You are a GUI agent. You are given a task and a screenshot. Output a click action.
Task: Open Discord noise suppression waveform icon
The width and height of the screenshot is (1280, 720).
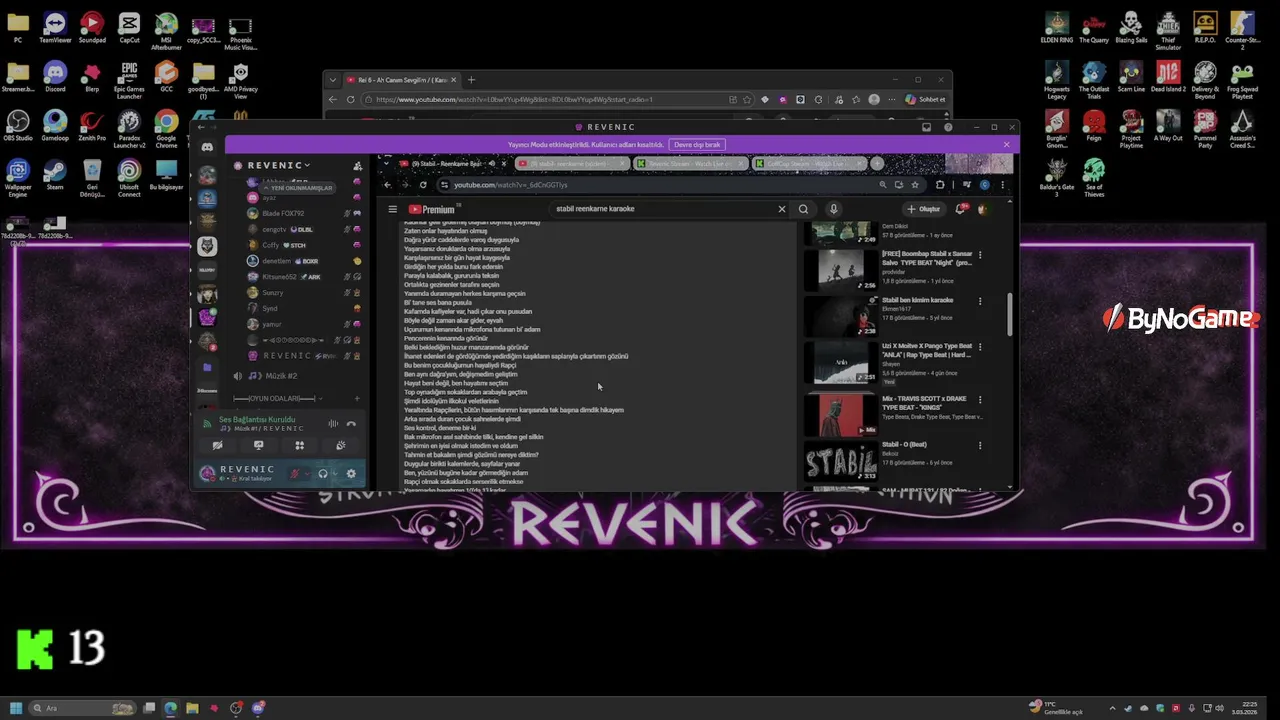(x=333, y=424)
